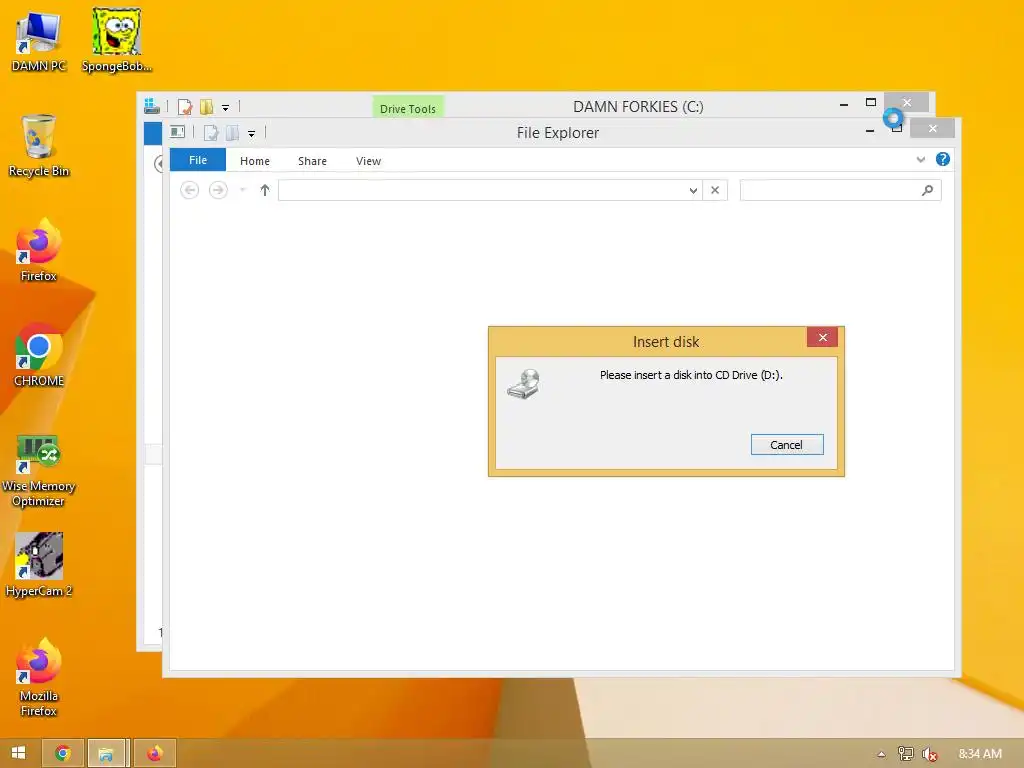Screen dimensions: 1024x768
Task: Minimize the File Explorer window
Action: coord(870,131)
